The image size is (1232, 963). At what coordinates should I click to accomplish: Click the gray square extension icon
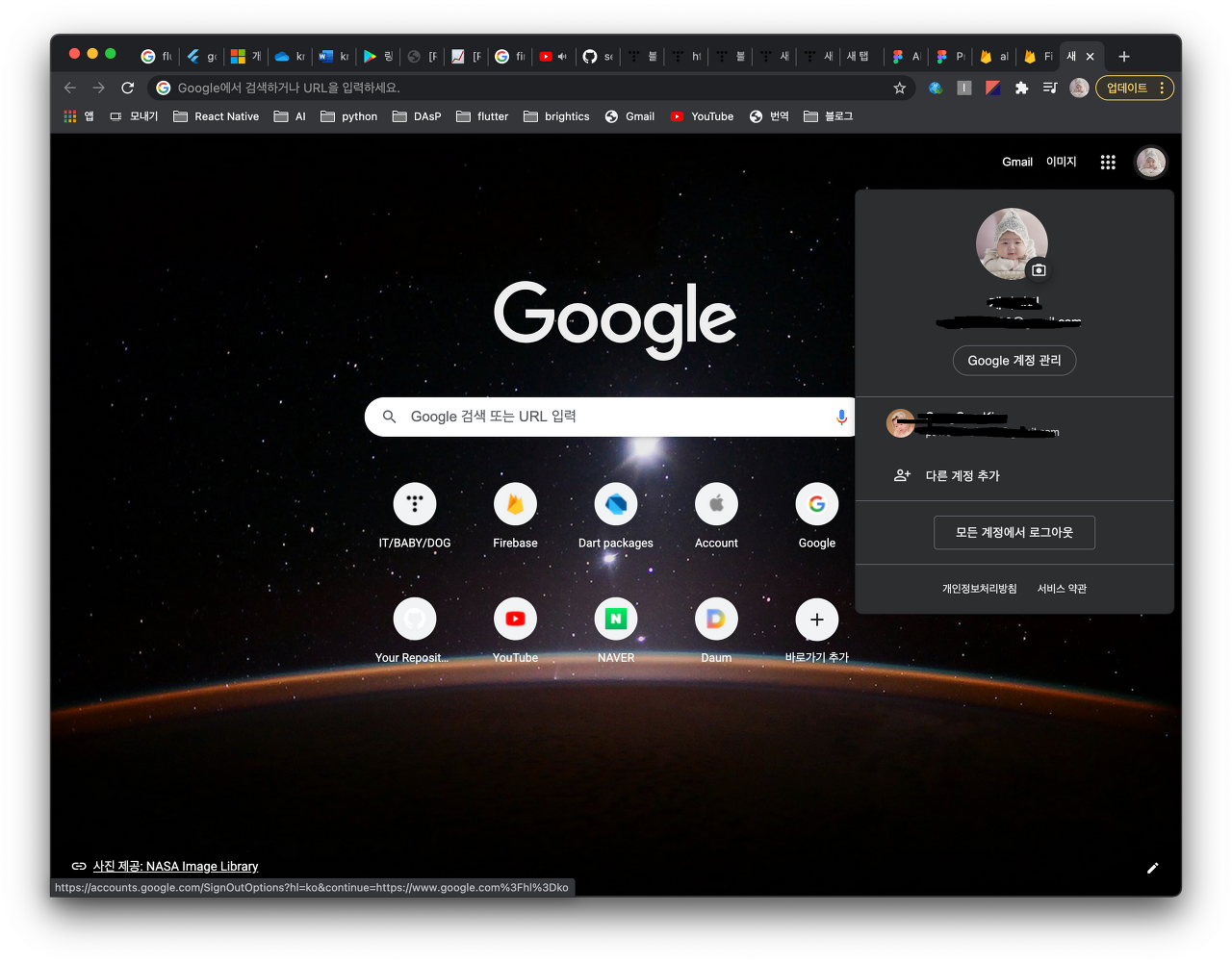point(963,88)
